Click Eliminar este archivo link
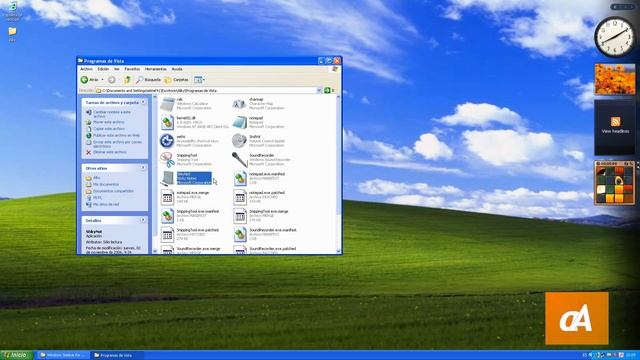The height and width of the screenshot is (360, 640). point(109,152)
